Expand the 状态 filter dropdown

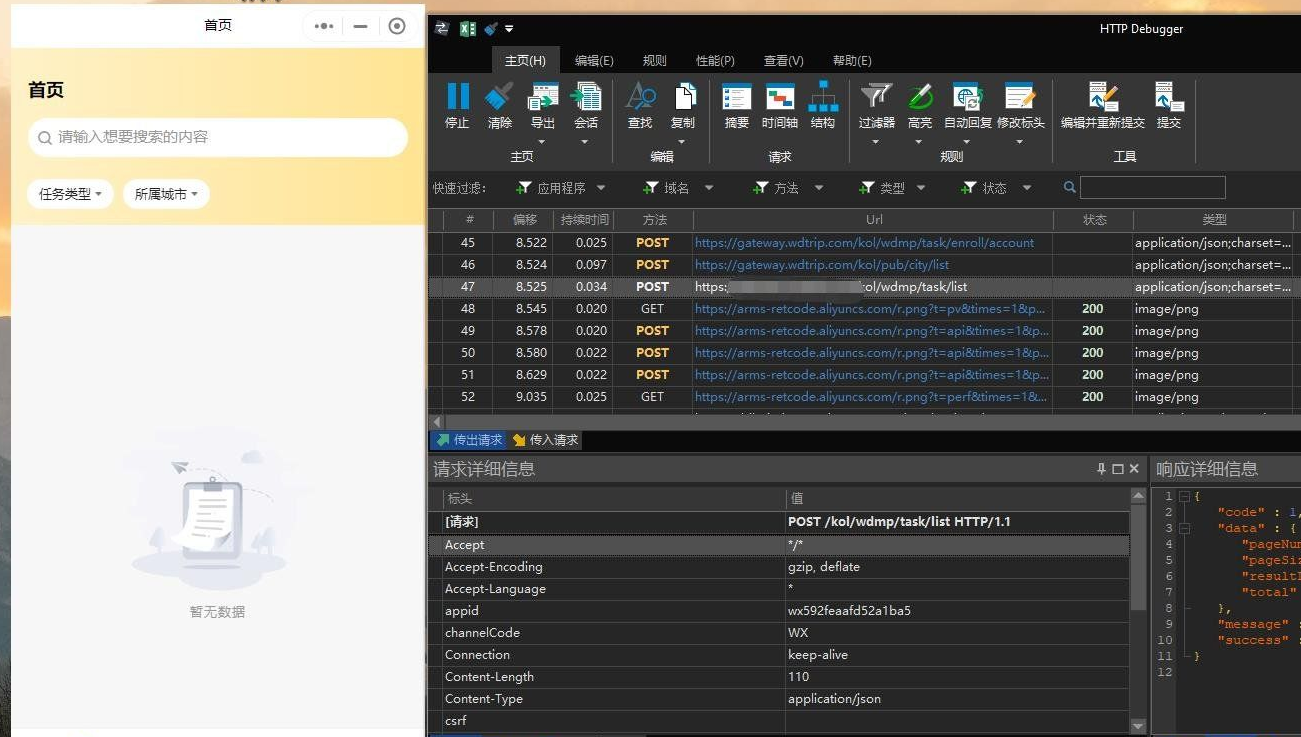click(x=1024, y=187)
